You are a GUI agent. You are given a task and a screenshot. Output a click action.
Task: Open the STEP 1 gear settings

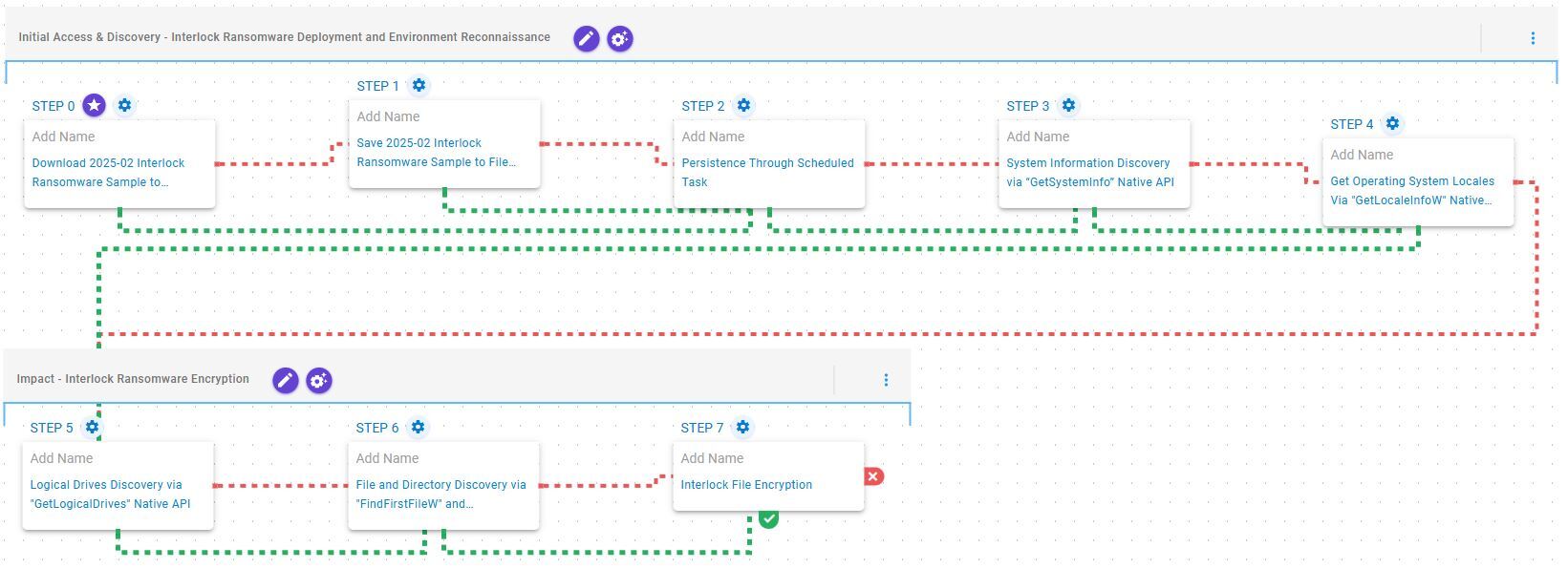[419, 86]
